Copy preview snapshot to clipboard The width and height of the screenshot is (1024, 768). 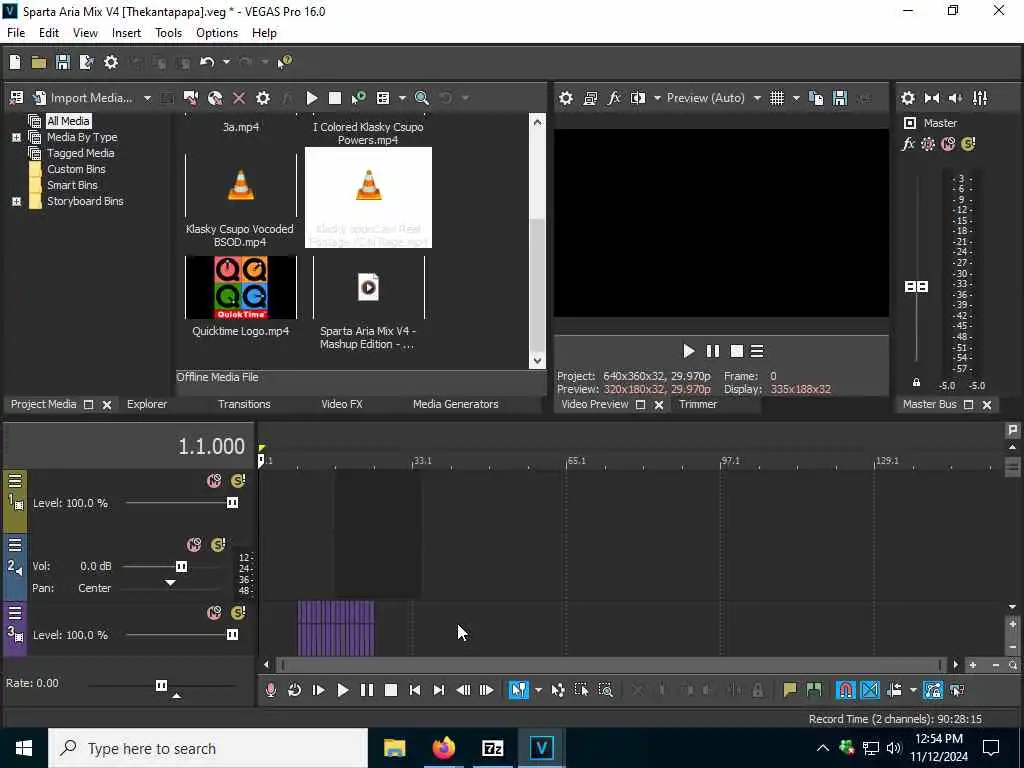pos(816,98)
